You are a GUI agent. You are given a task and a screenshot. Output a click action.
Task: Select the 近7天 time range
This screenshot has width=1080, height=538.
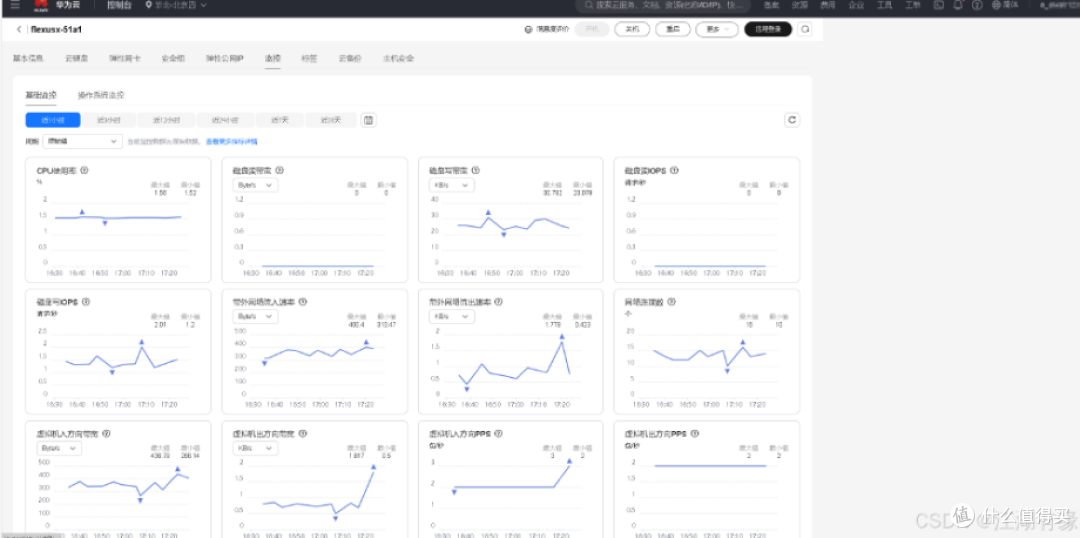(279, 120)
